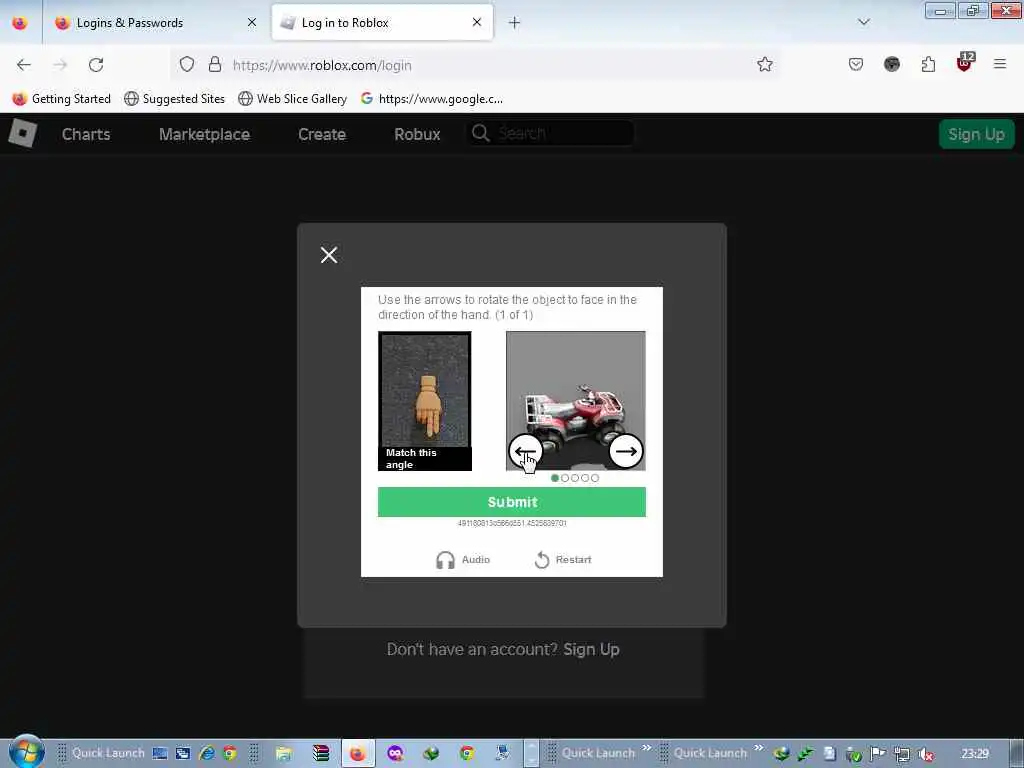Open a new tab with the plus icon
Image resolution: width=1024 pixels, height=768 pixels.
coord(515,23)
